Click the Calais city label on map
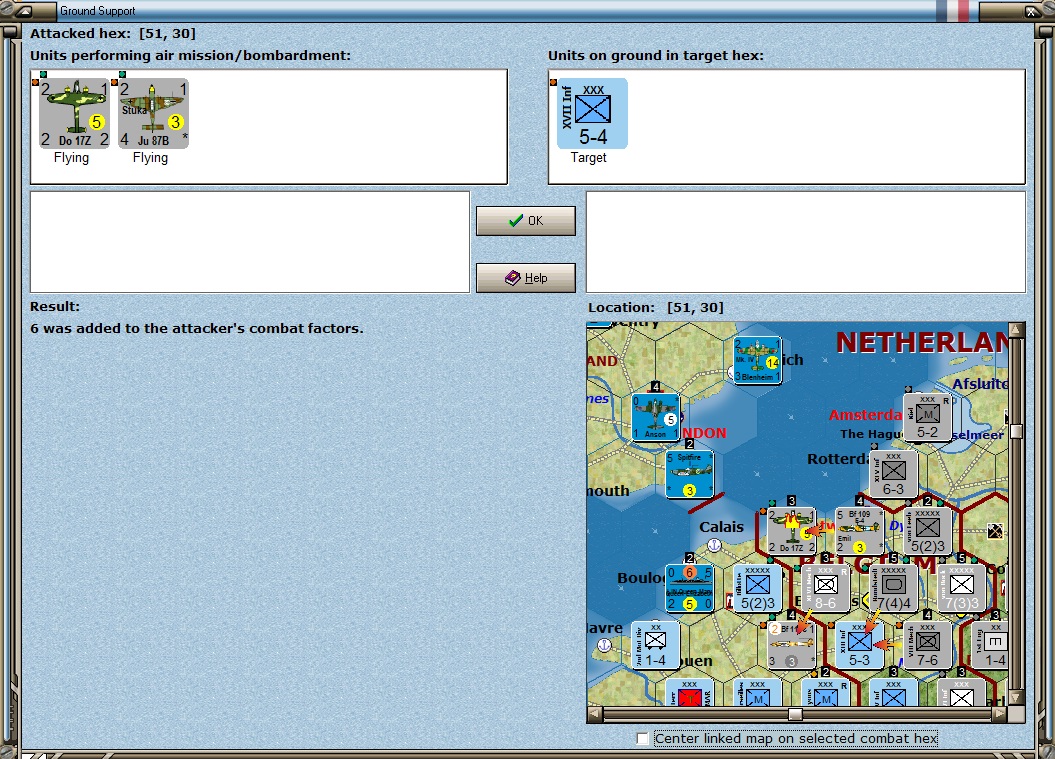The image size is (1055, 759). (721, 527)
